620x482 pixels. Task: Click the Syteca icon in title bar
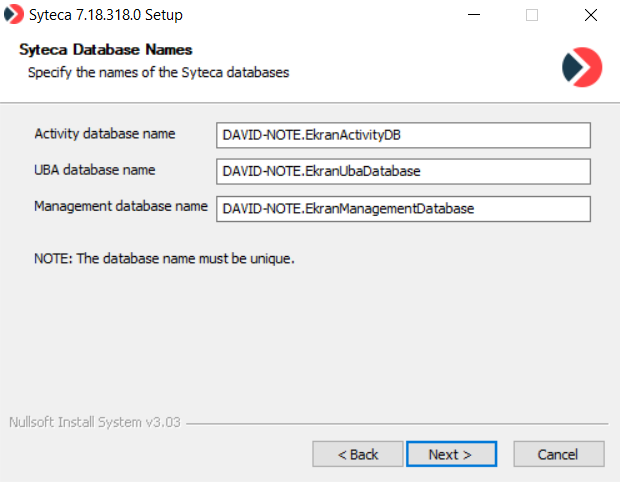pyautogui.click(x=15, y=15)
